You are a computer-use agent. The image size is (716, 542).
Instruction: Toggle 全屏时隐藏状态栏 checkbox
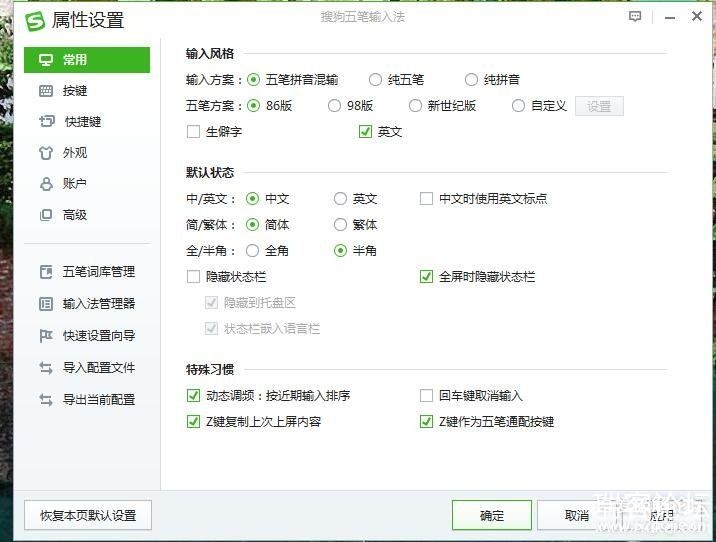tap(426, 277)
